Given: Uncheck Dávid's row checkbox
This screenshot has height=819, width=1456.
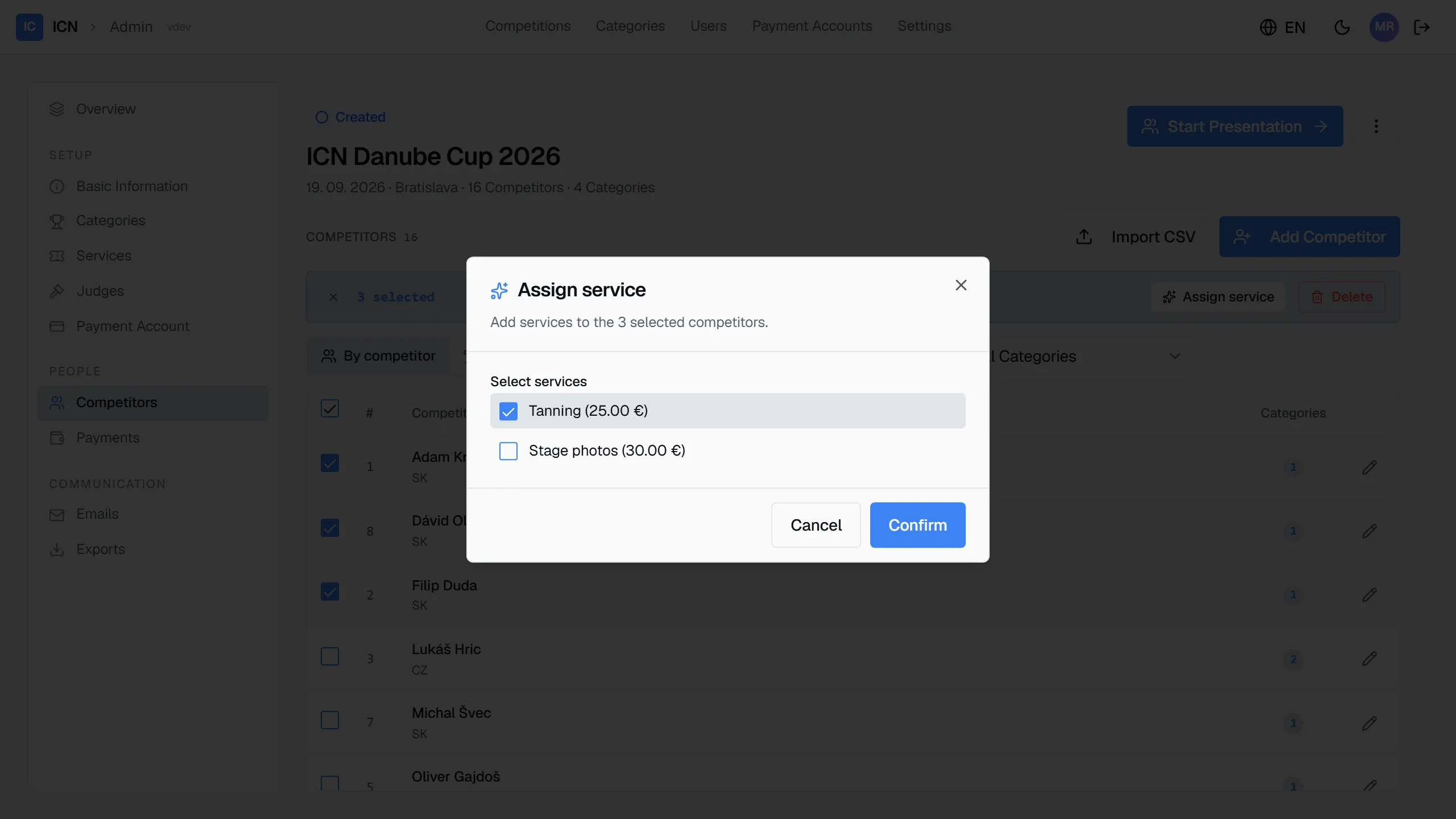Looking at the screenshot, I should [330, 528].
